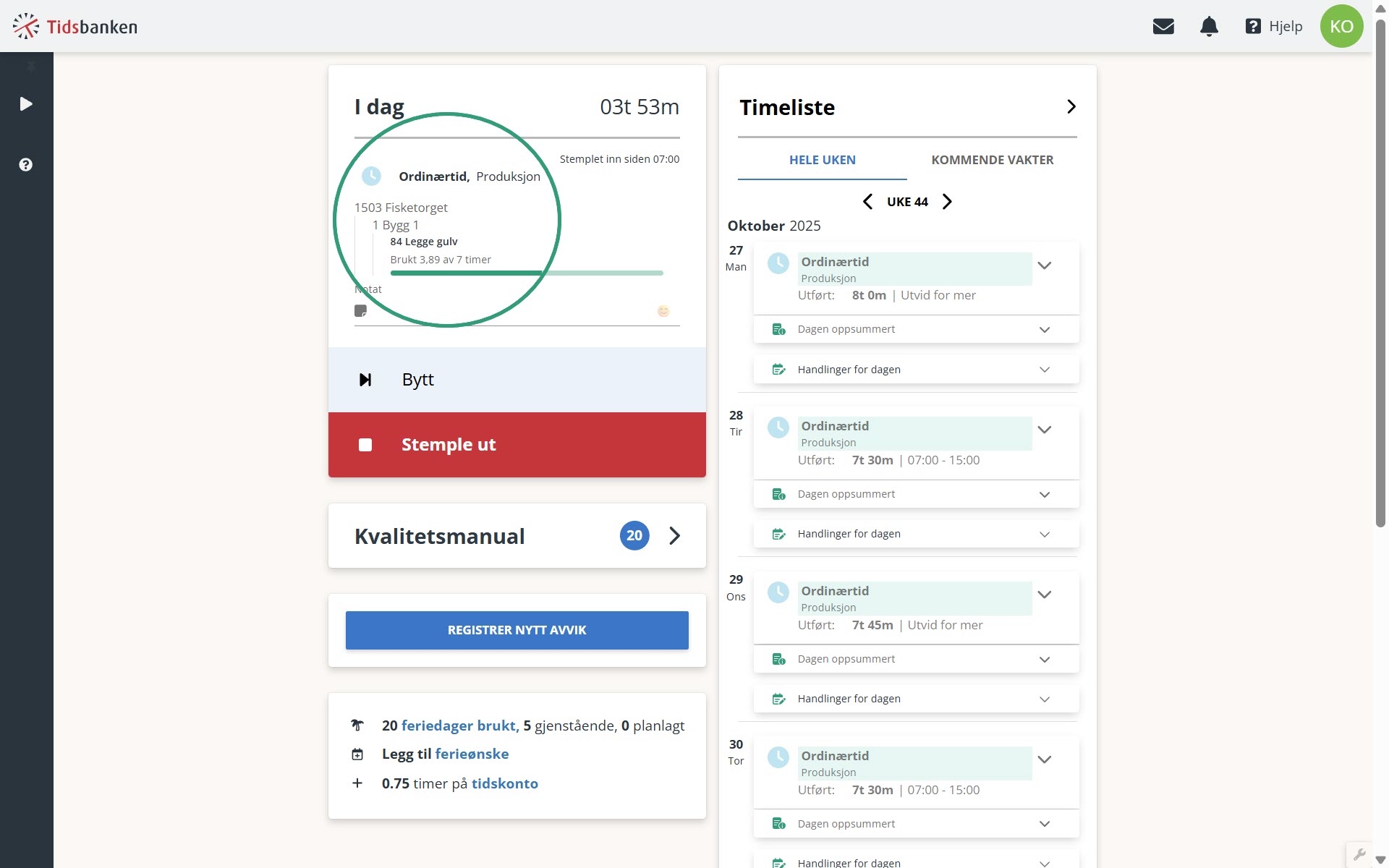Open the sidebar play arrow icon

pos(26,103)
